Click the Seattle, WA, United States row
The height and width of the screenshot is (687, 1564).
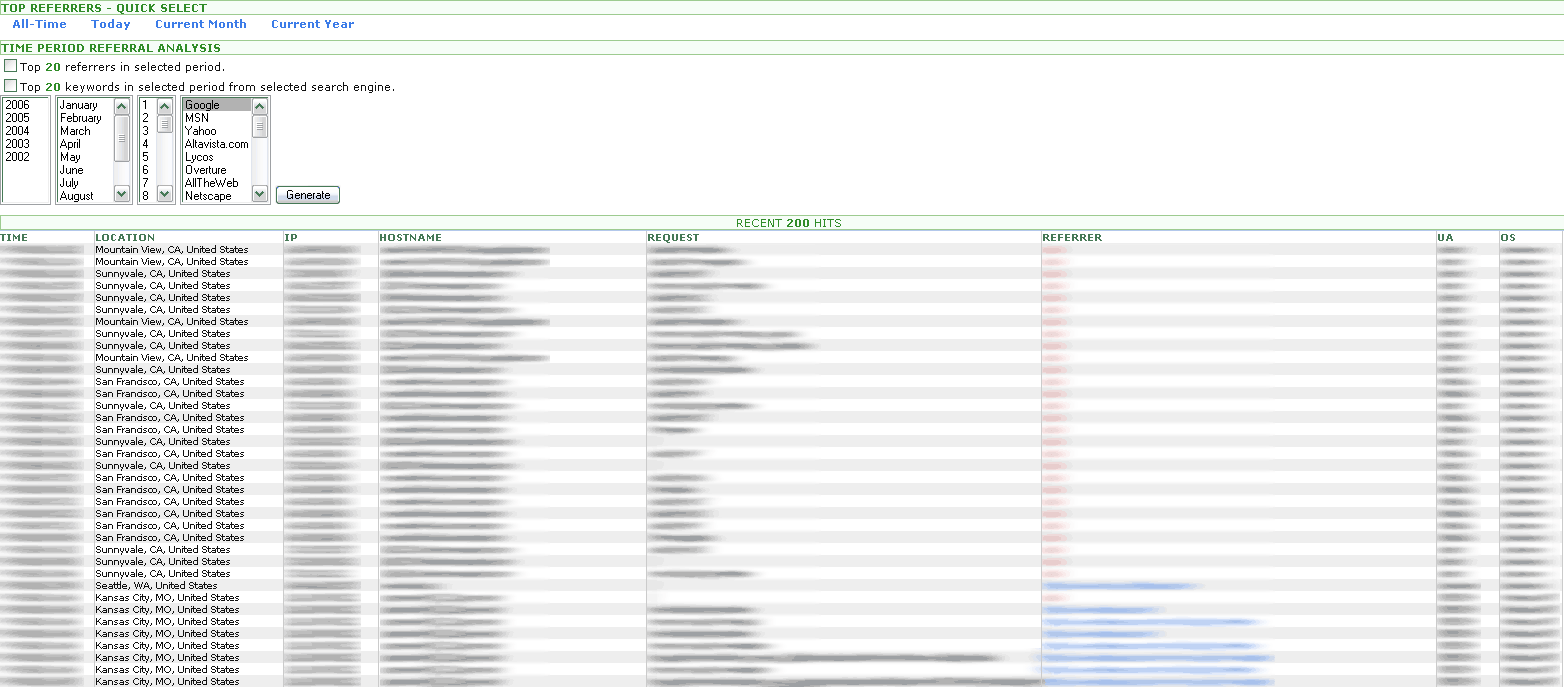pos(782,586)
